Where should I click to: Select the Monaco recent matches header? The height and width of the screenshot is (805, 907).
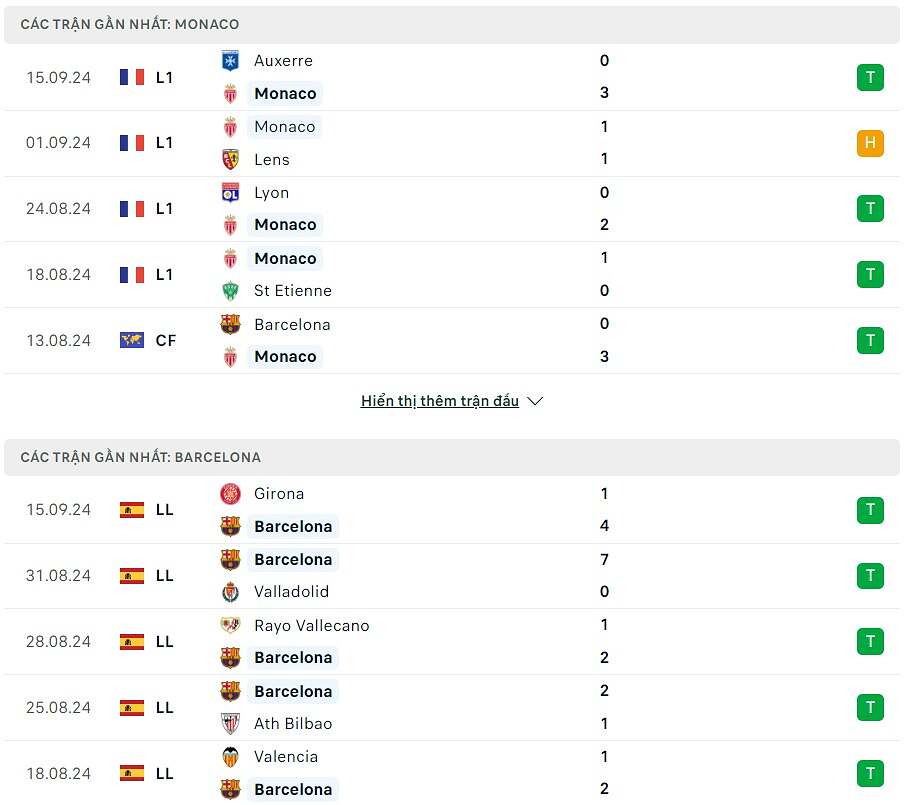click(x=130, y=24)
